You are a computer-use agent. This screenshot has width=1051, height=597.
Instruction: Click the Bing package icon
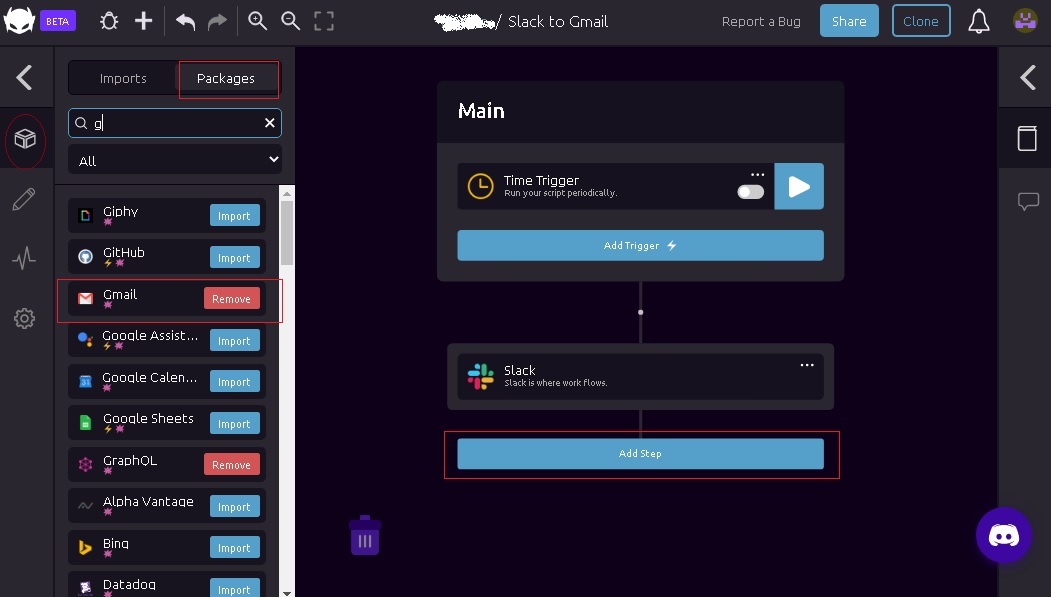85,547
